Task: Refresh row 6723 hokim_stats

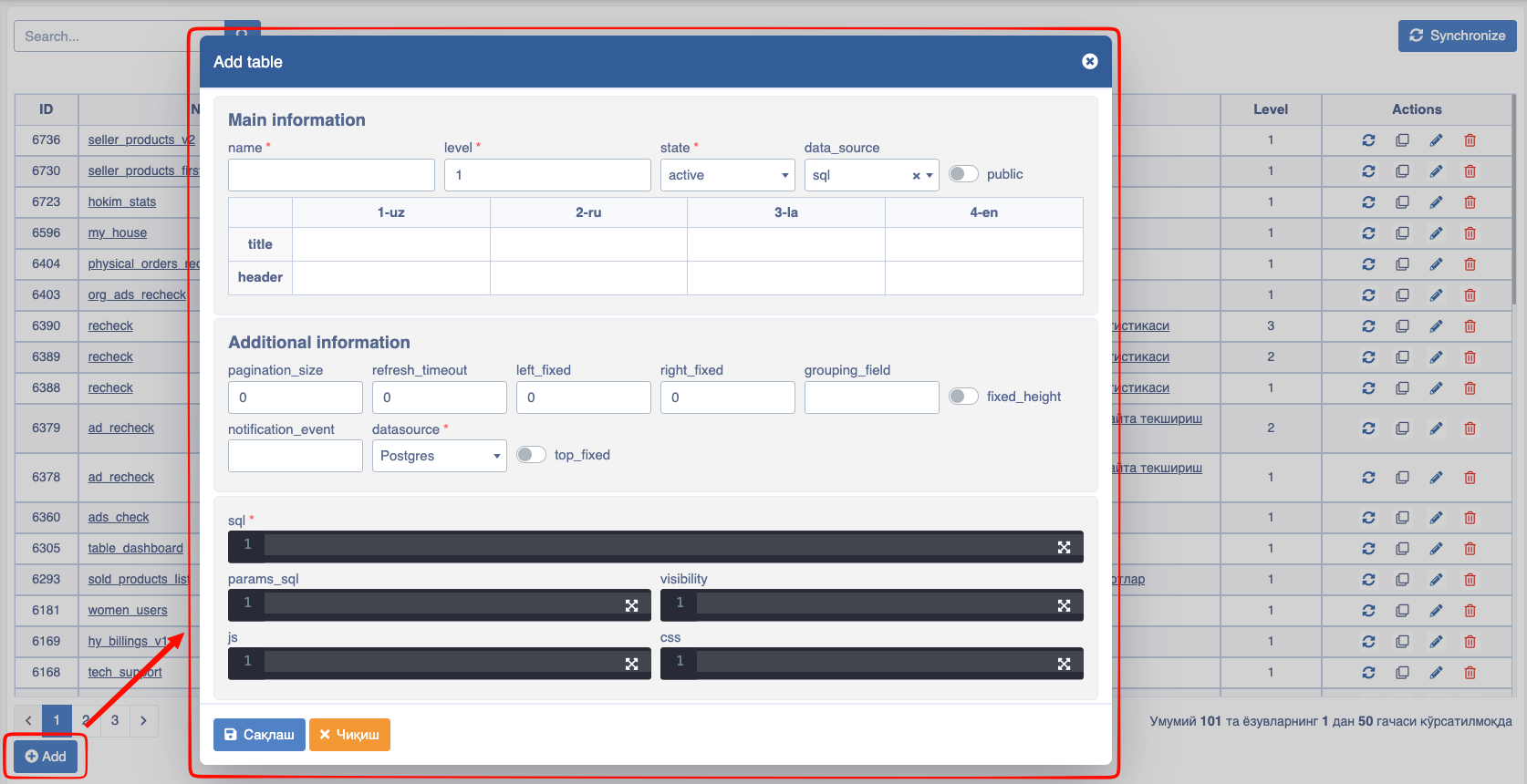Action: (x=1368, y=202)
